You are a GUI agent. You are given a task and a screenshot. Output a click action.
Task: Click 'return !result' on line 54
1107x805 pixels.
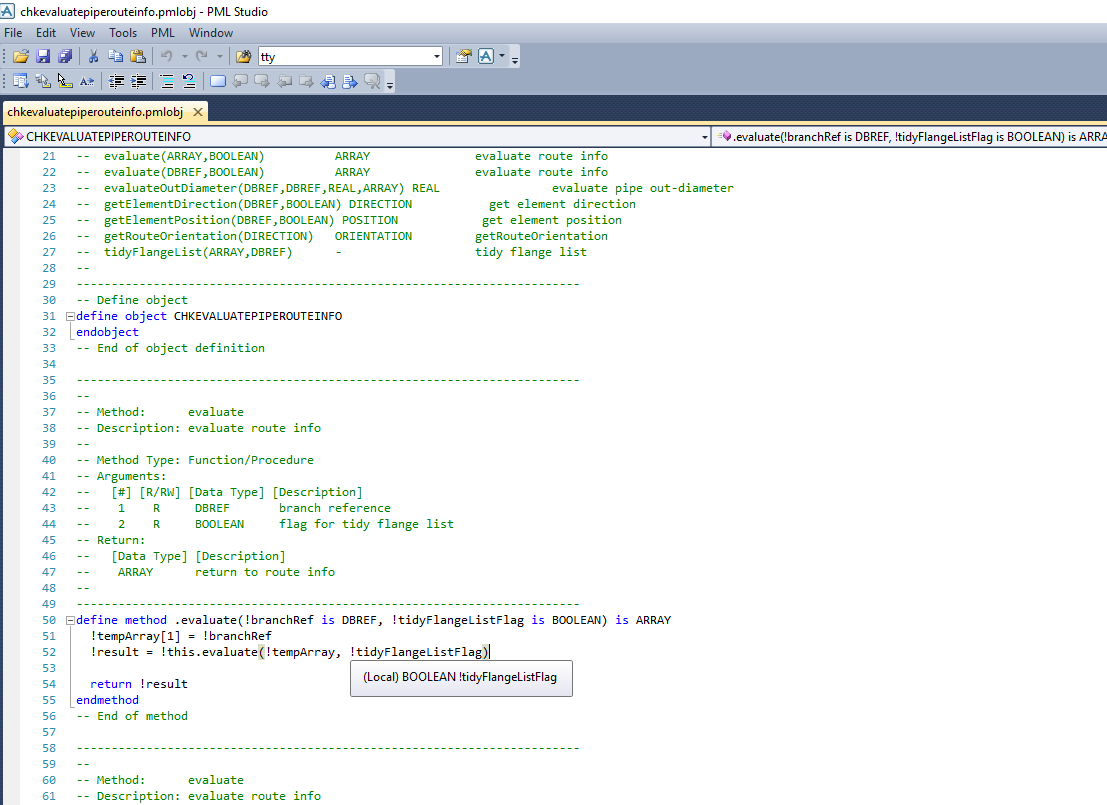coord(139,684)
